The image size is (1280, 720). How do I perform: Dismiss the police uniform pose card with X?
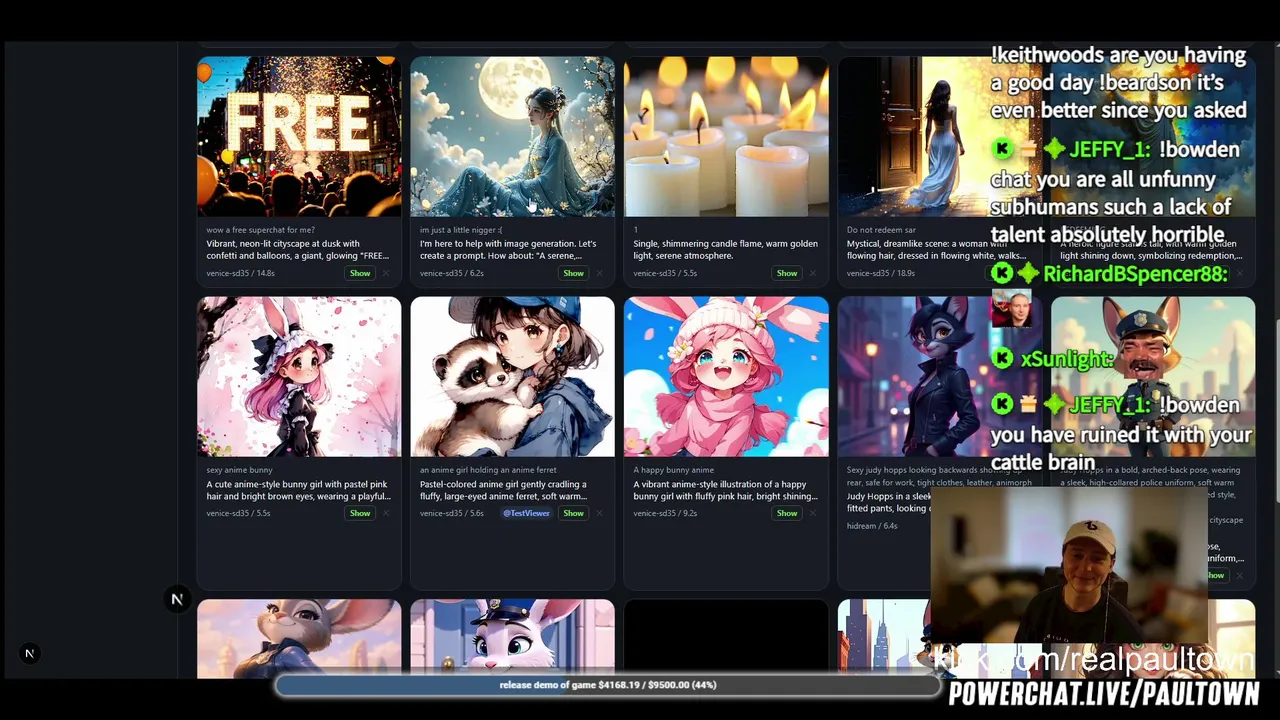[x=1240, y=575]
